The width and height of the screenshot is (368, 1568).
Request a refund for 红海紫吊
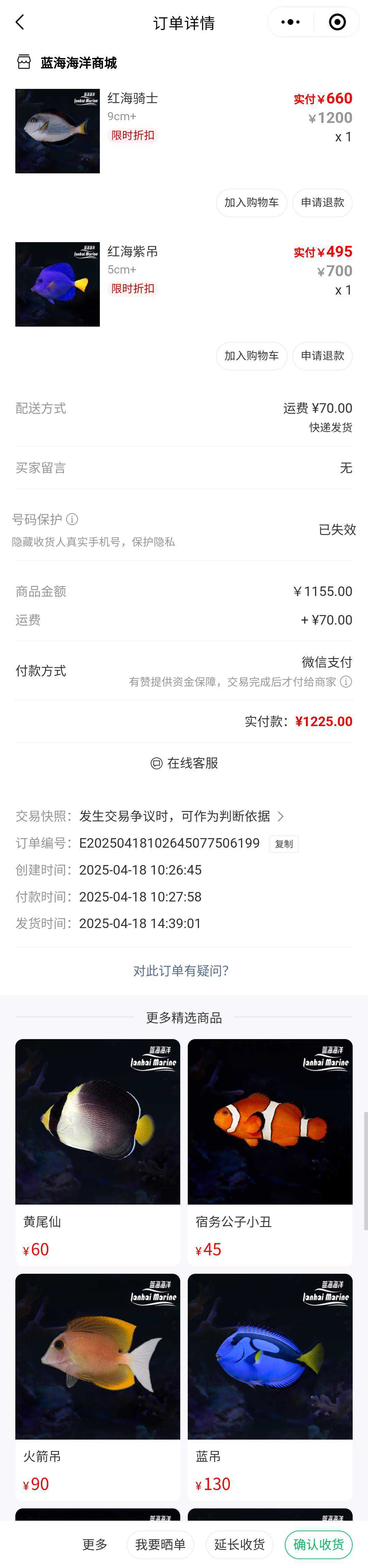point(322,356)
